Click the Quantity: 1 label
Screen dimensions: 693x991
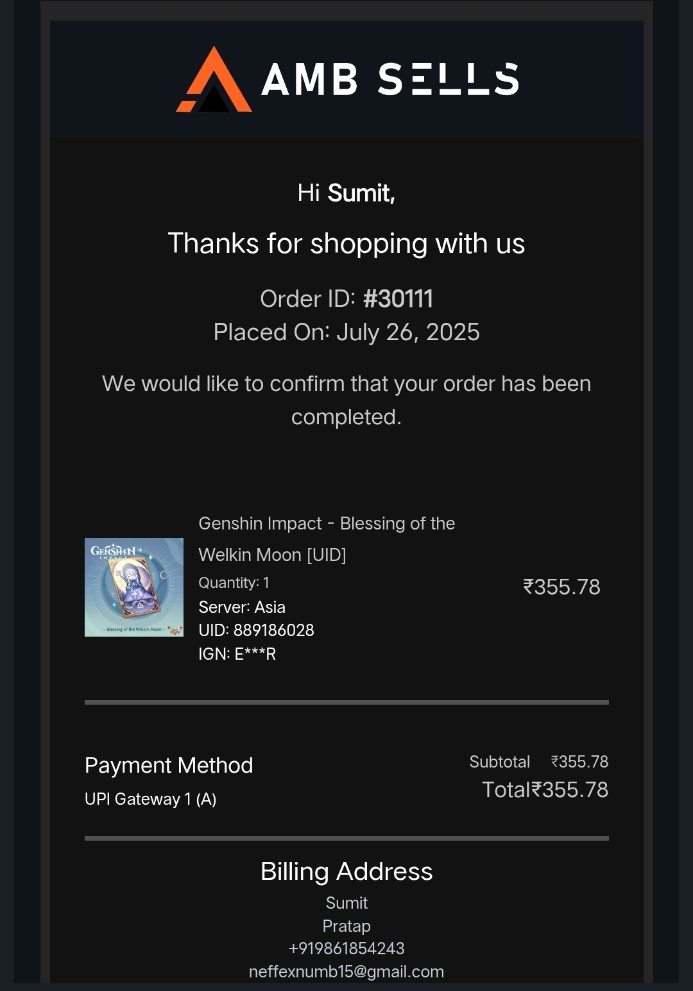(x=234, y=583)
